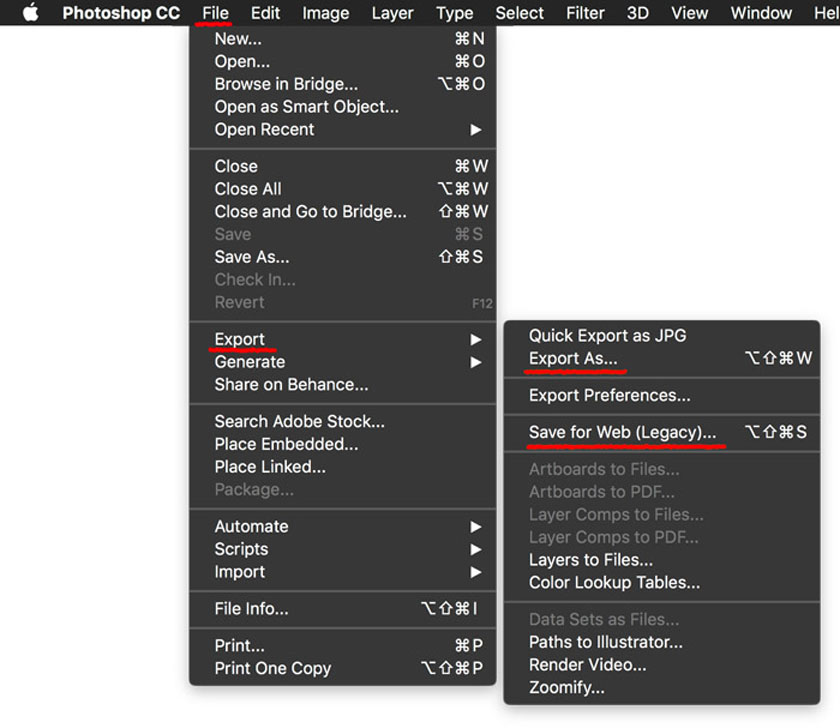Viewport: 840px width, 728px height.
Task: Select Layers to Files...
Action: pyautogui.click(x=662, y=560)
